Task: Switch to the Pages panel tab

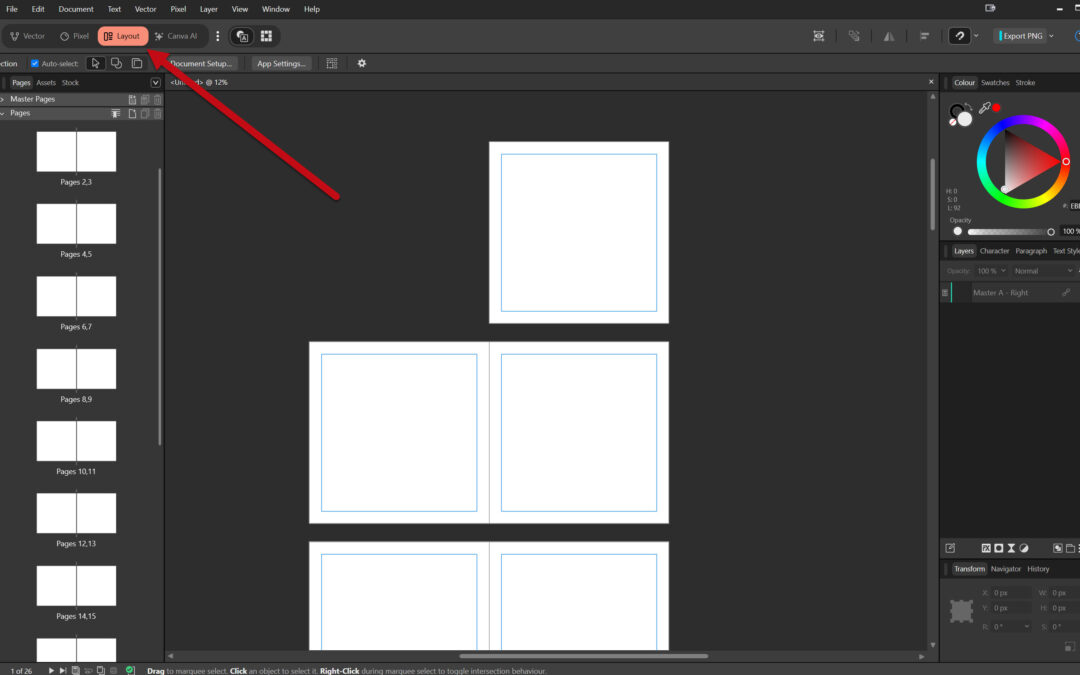Action: pos(21,83)
